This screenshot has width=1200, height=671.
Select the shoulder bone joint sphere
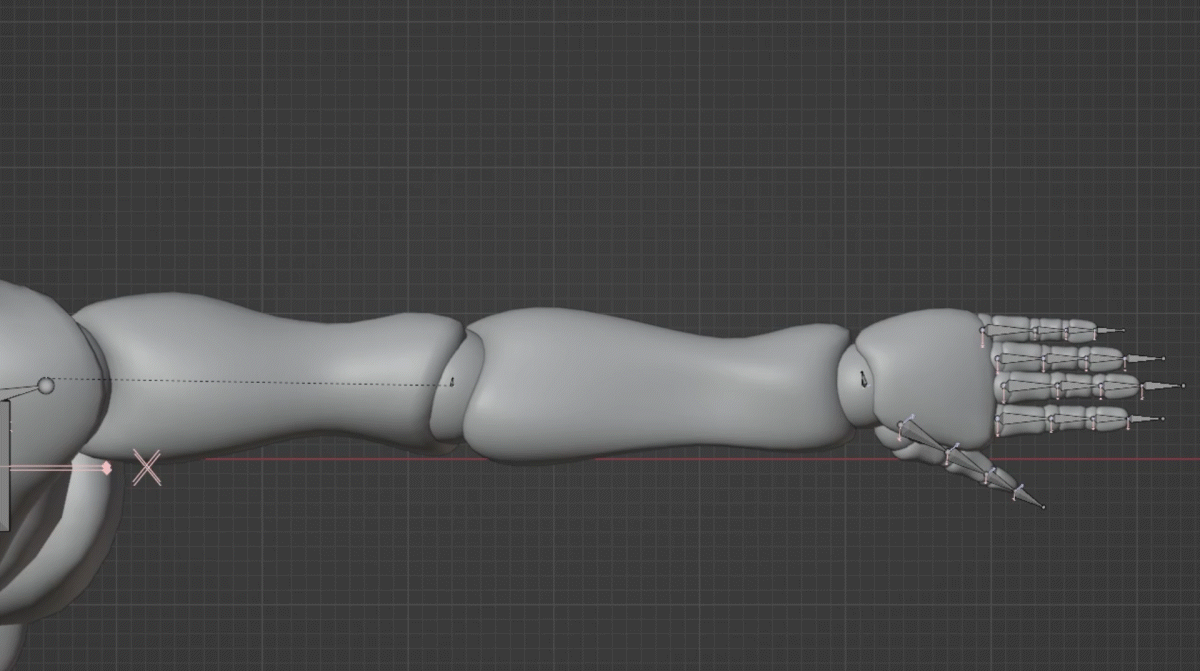46,385
